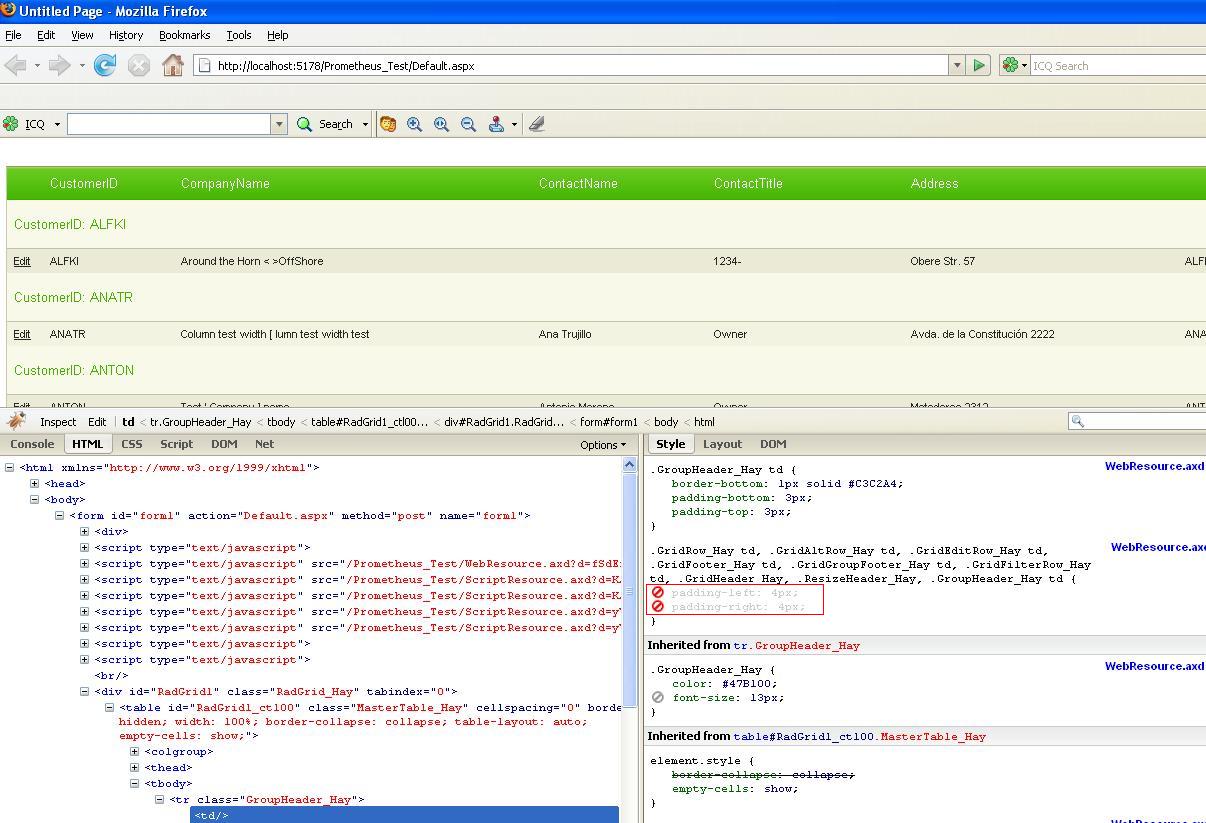The width and height of the screenshot is (1206, 823).
Task: Go to the Firefox home page icon
Action: coord(172,66)
